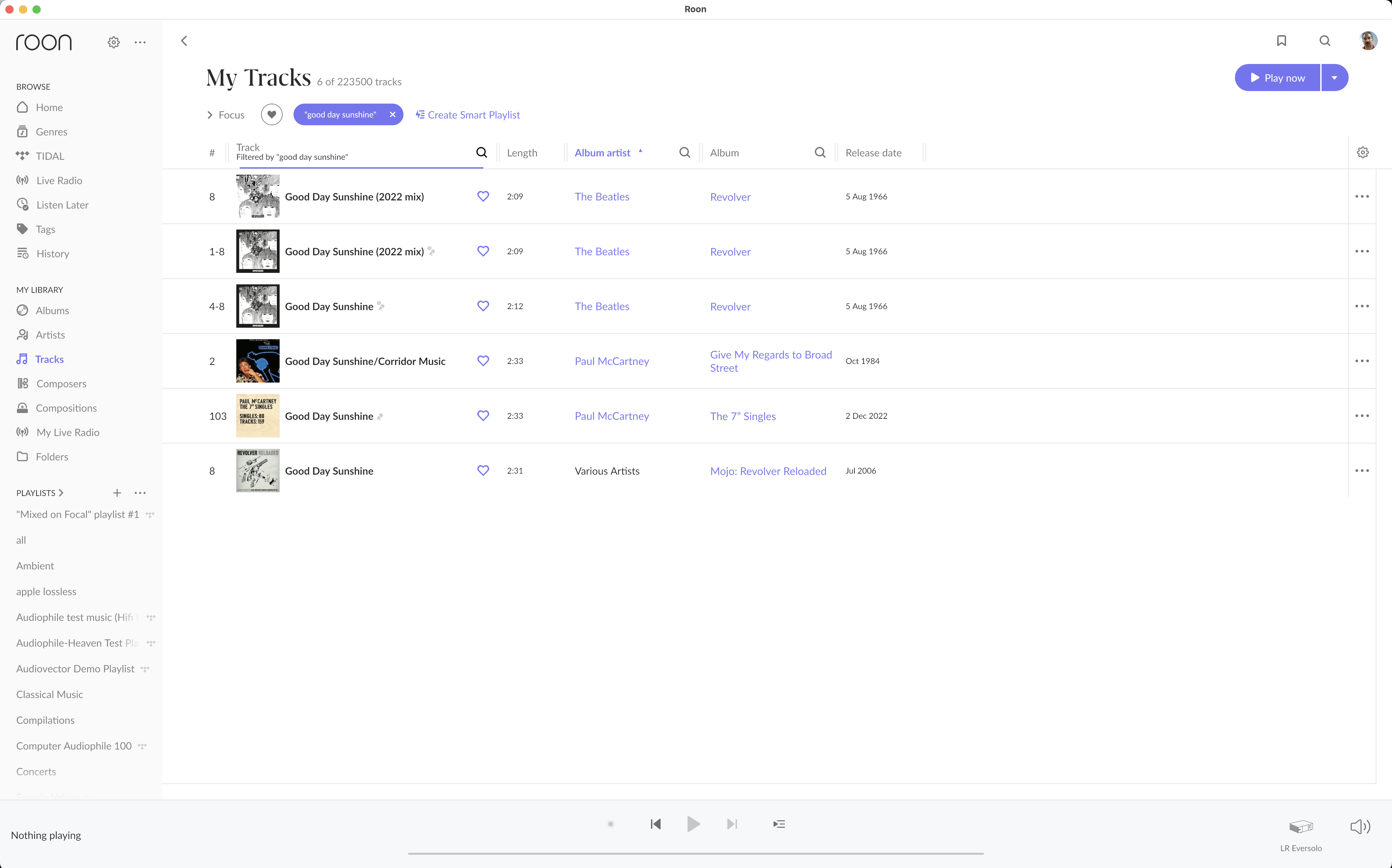The image size is (1392, 868).
Task: Open the Classical Music playlist
Action: [50, 695]
